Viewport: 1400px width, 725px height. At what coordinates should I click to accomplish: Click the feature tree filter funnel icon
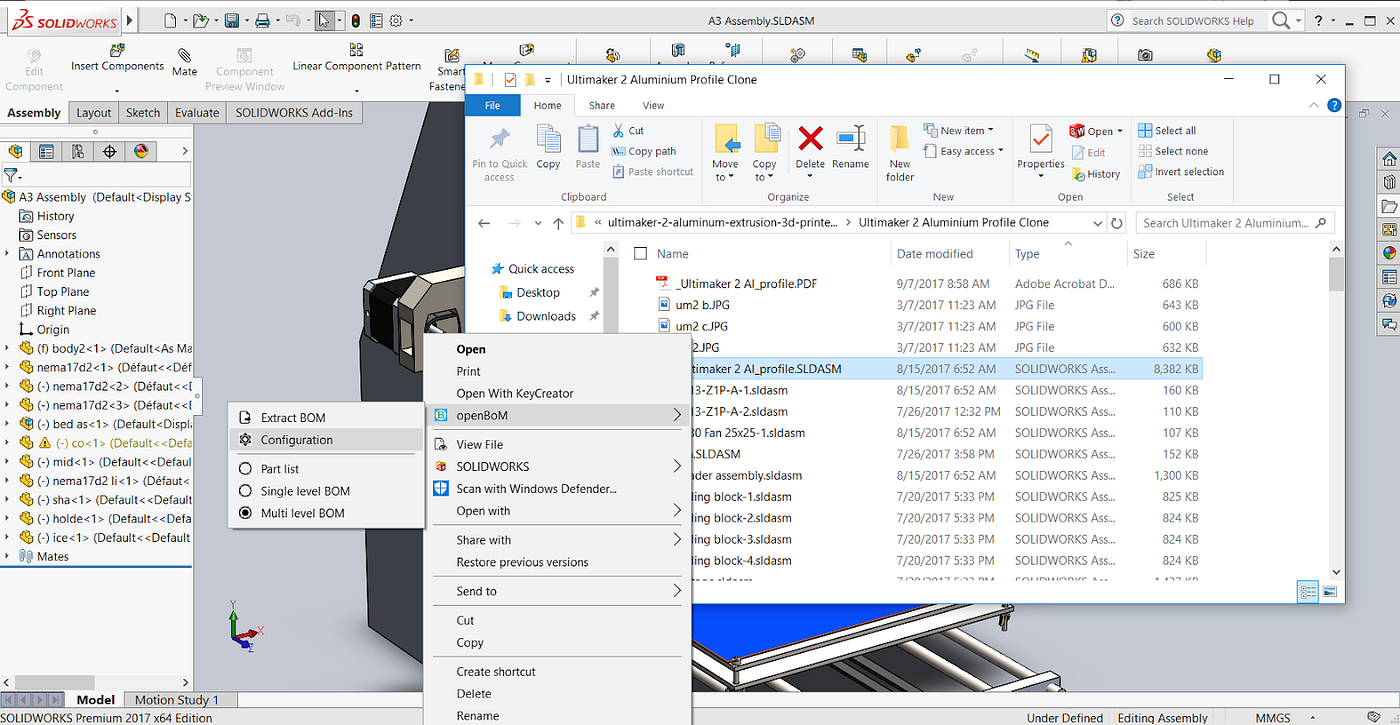pyautogui.click(x=12, y=176)
